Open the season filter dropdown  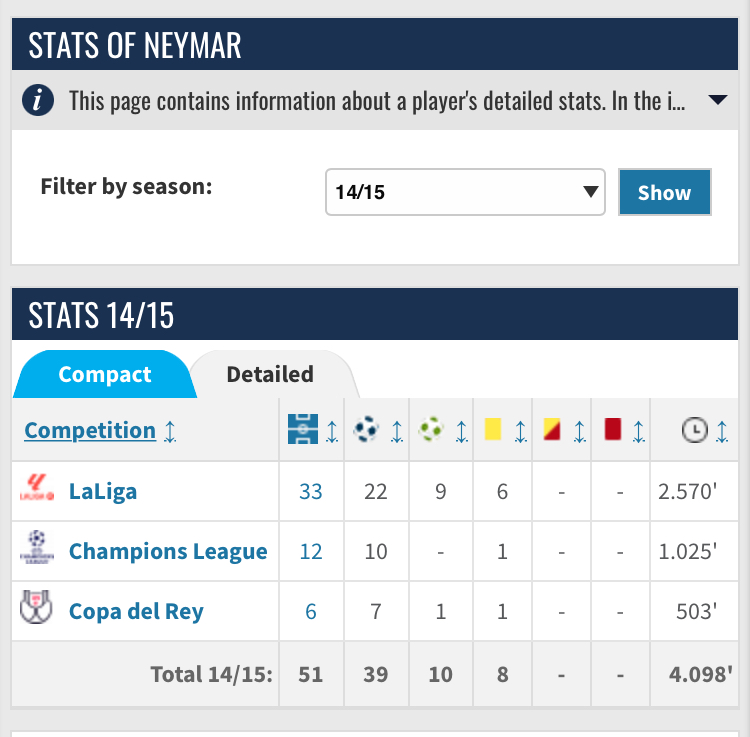[465, 192]
